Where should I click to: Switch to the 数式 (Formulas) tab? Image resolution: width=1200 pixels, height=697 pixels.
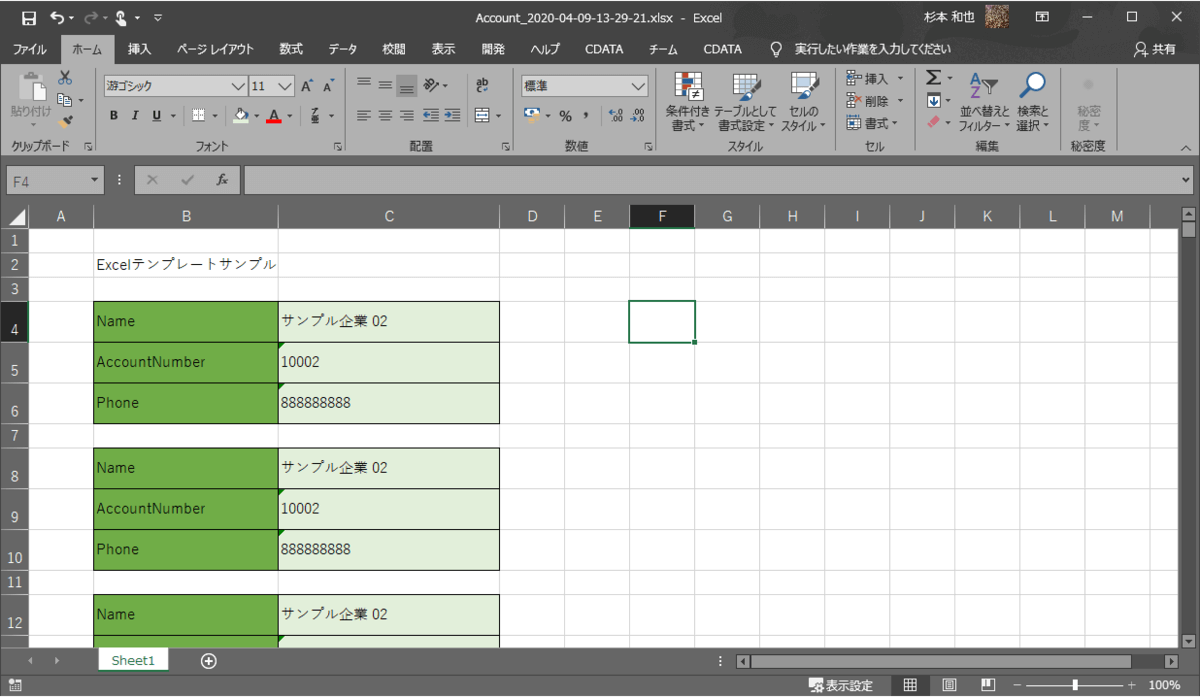[291, 49]
